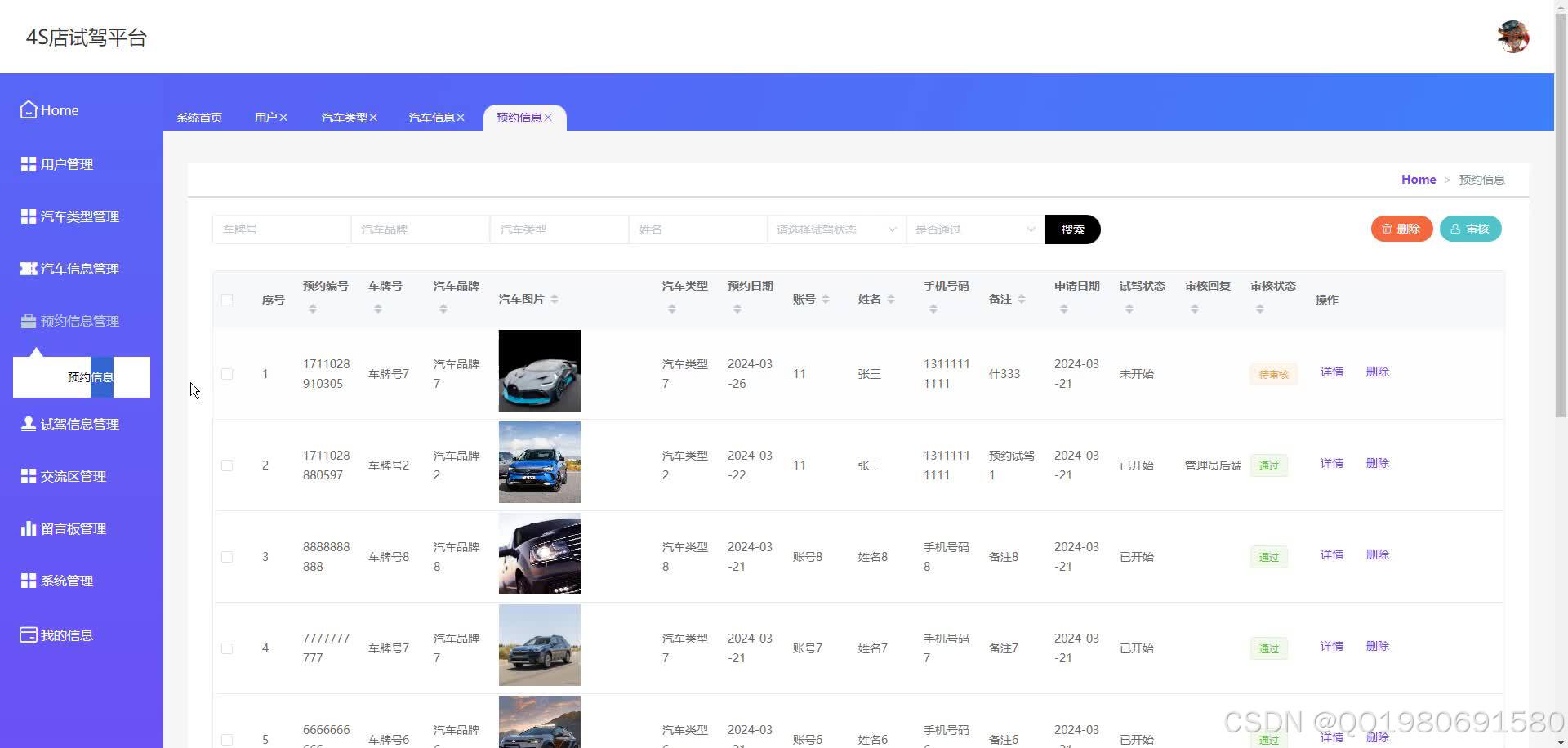Image resolution: width=1568 pixels, height=748 pixels.
Task: Click the 待审核 status tag
Action: [x=1273, y=375]
